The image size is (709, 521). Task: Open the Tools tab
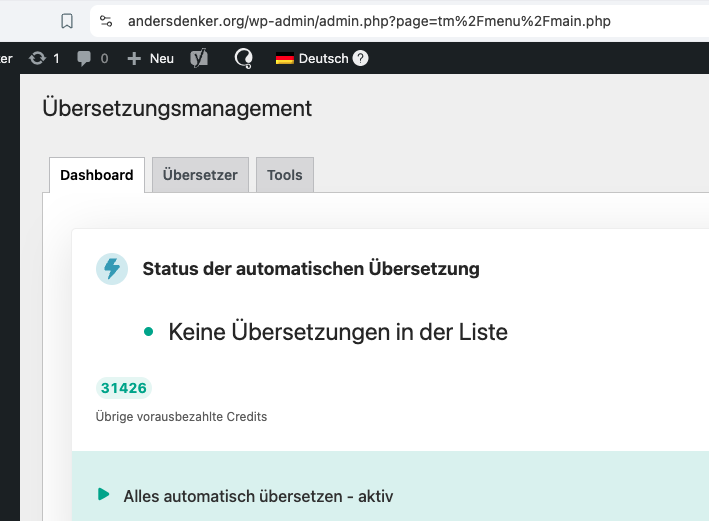point(285,175)
